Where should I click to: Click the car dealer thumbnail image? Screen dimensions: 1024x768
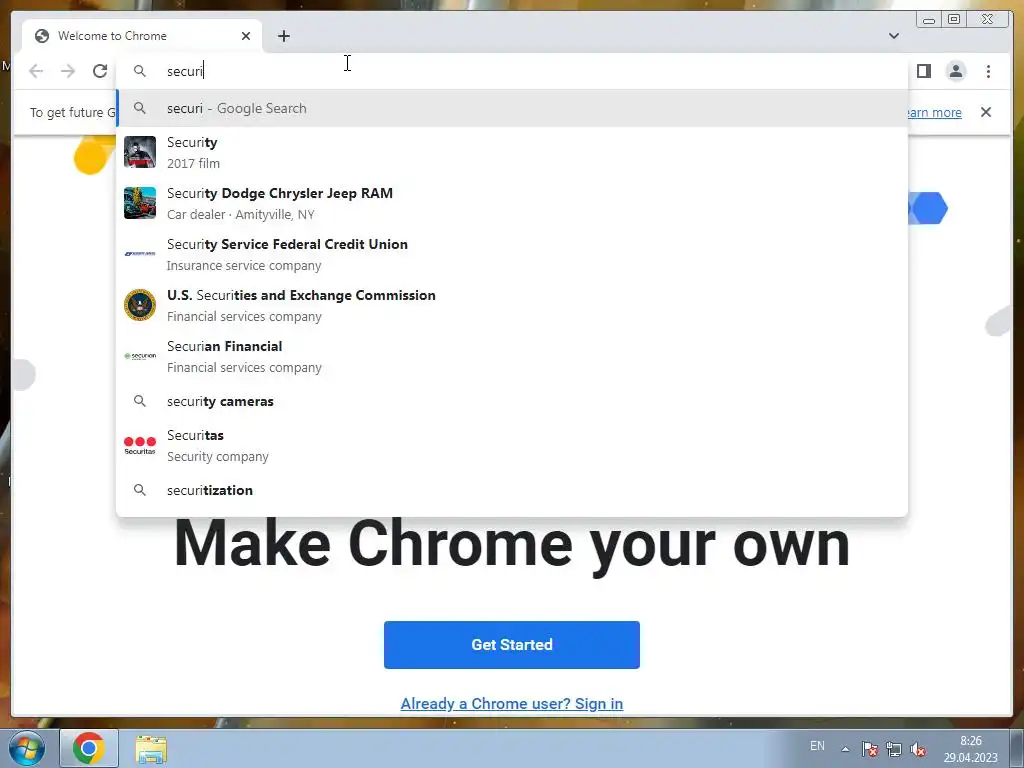[140, 203]
